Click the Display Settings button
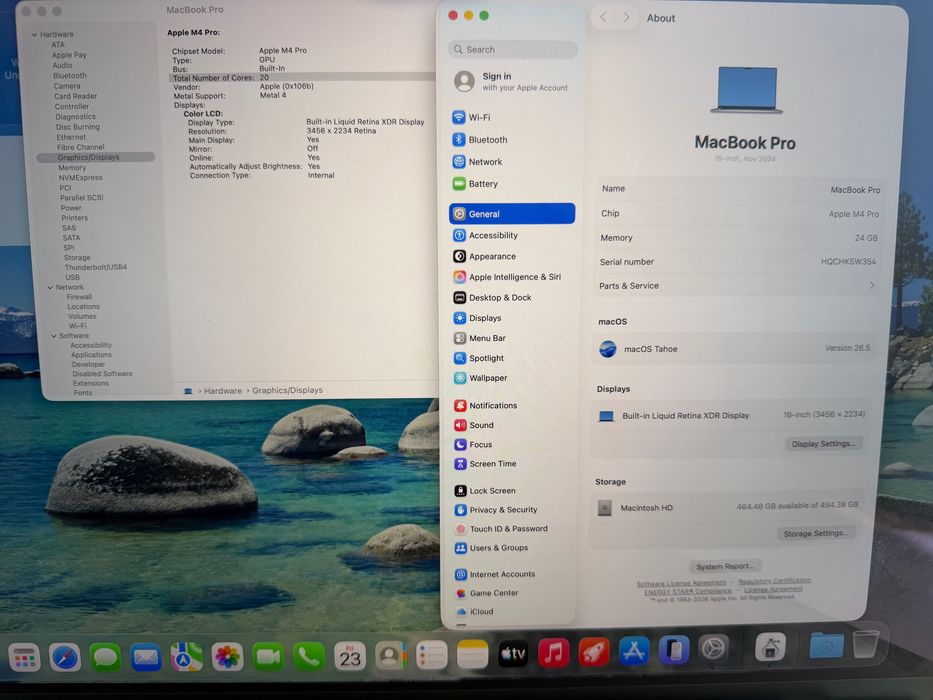This screenshot has width=933, height=700. [x=824, y=443]
